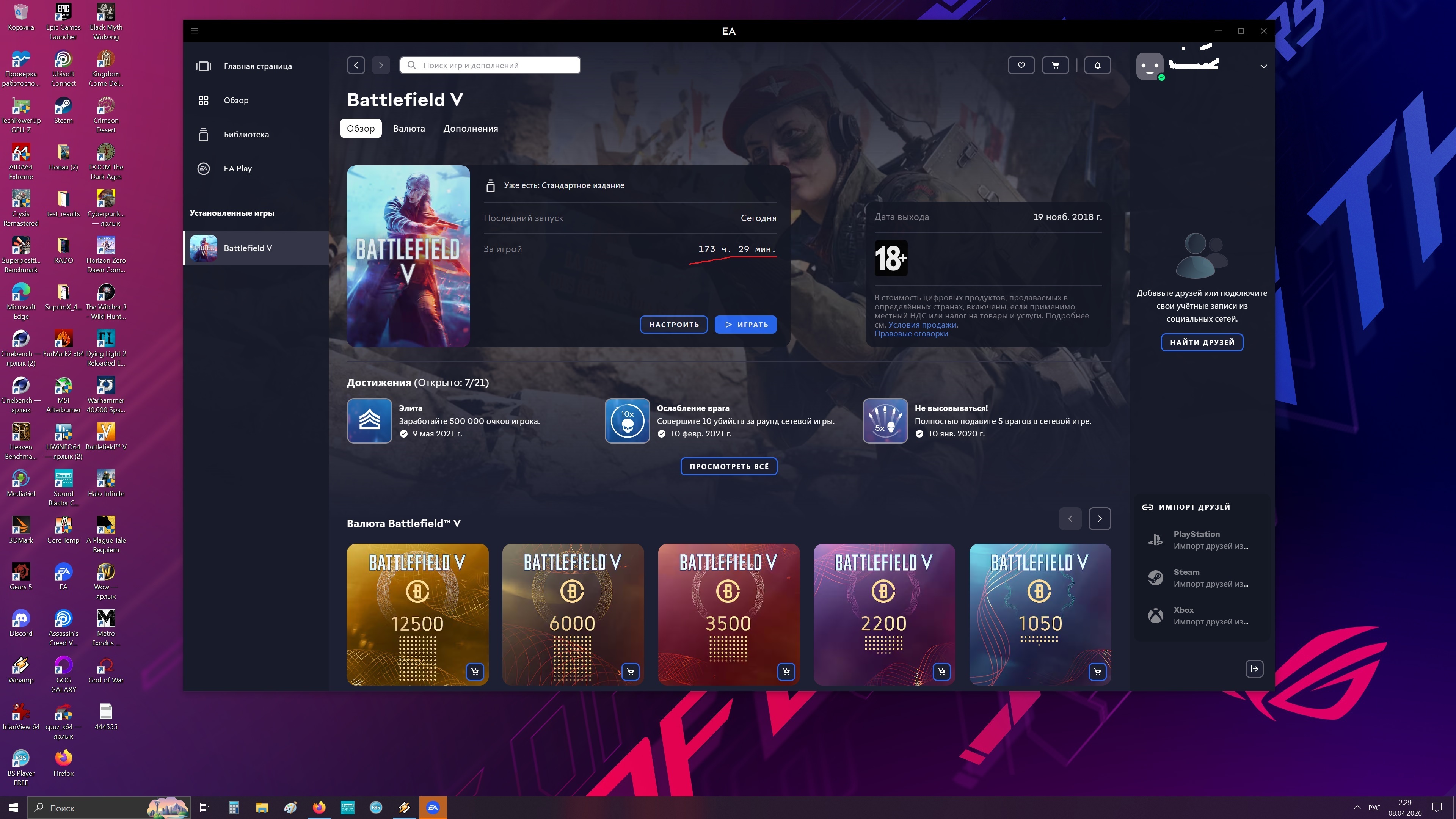
Task: Open the wishlist heart icon
Action: coord(1021,65)
